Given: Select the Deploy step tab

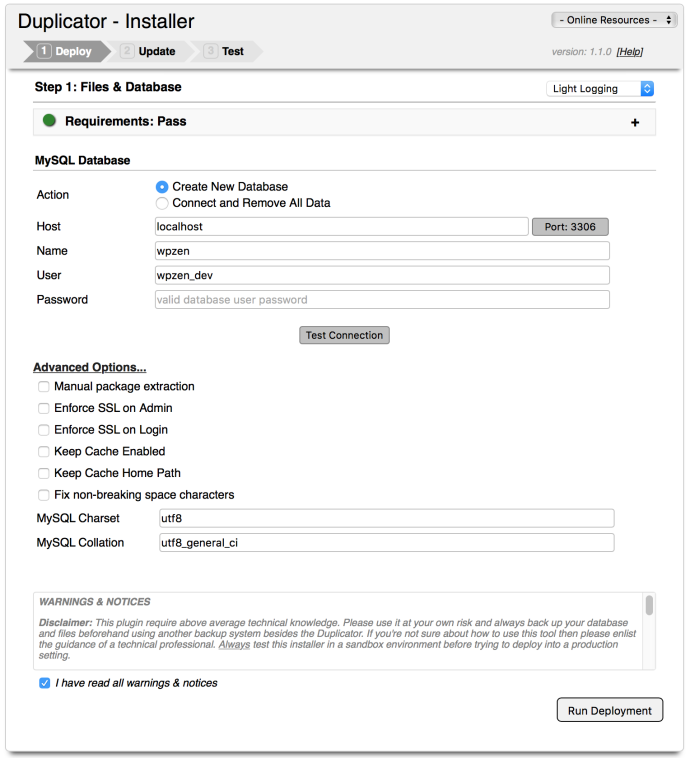Looking at the screenshot, I should point(67,51).
